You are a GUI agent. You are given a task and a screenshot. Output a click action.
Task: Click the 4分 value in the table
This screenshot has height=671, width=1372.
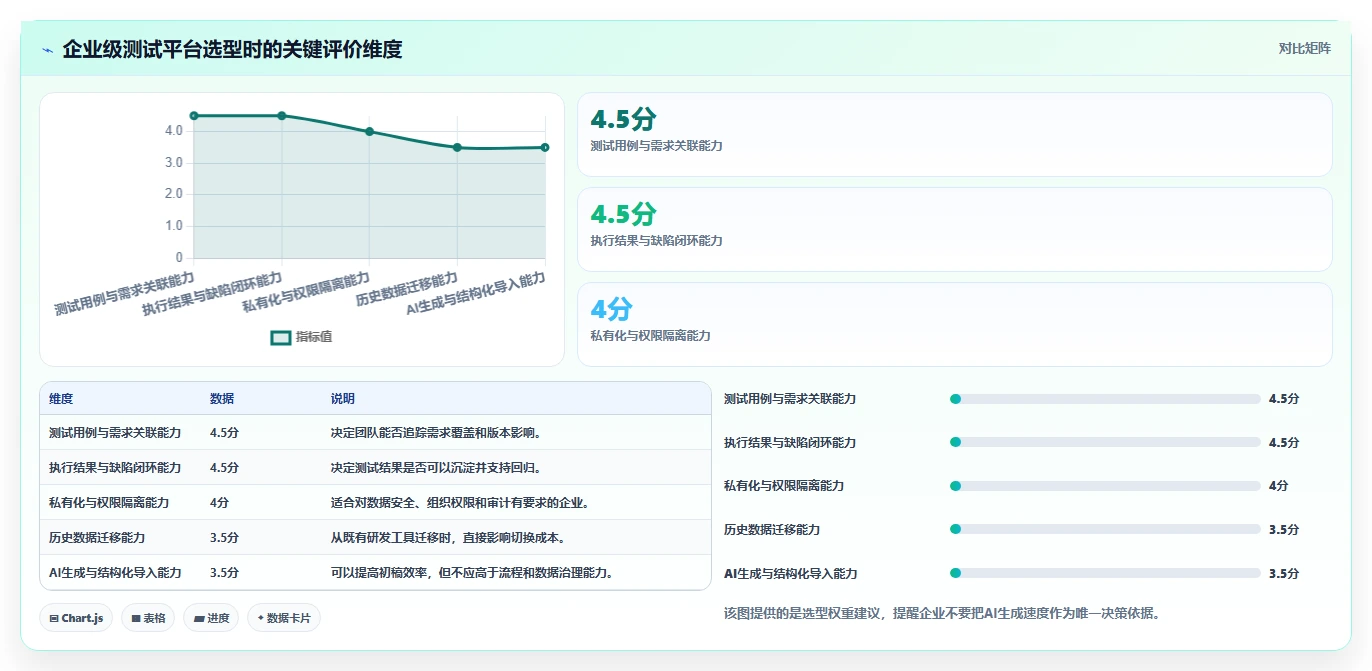click(219, 503)
